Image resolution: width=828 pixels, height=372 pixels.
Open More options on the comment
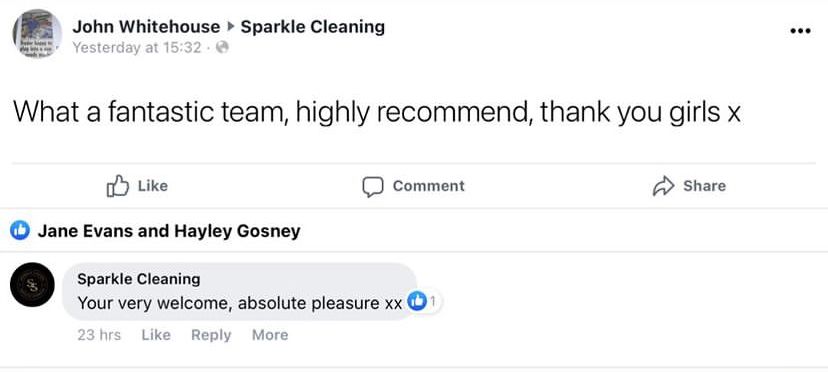coord(270,335)
